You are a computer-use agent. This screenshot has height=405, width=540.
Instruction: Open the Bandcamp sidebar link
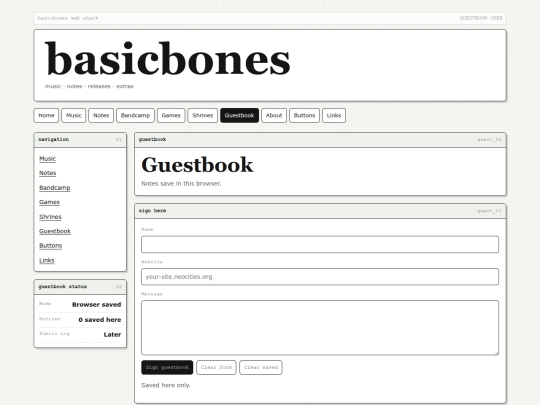click(x=55, y=188)
